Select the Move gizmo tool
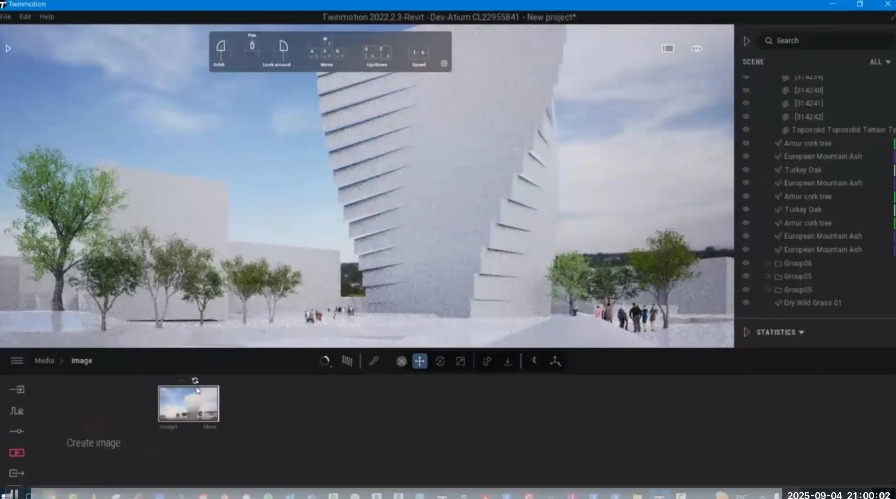Screen dimensions: 896x499 [420, 361]
